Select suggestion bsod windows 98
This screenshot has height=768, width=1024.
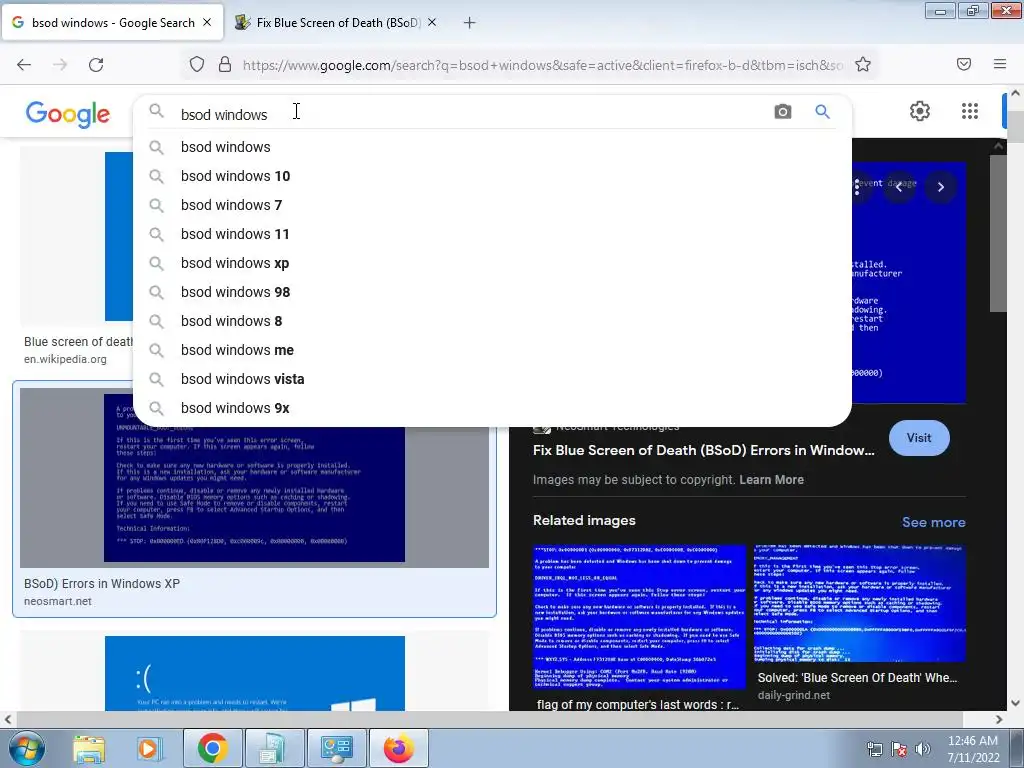[492, 292]
